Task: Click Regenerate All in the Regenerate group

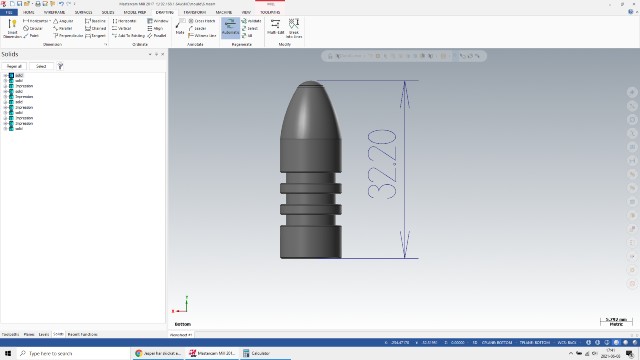Action: [247, 36]
